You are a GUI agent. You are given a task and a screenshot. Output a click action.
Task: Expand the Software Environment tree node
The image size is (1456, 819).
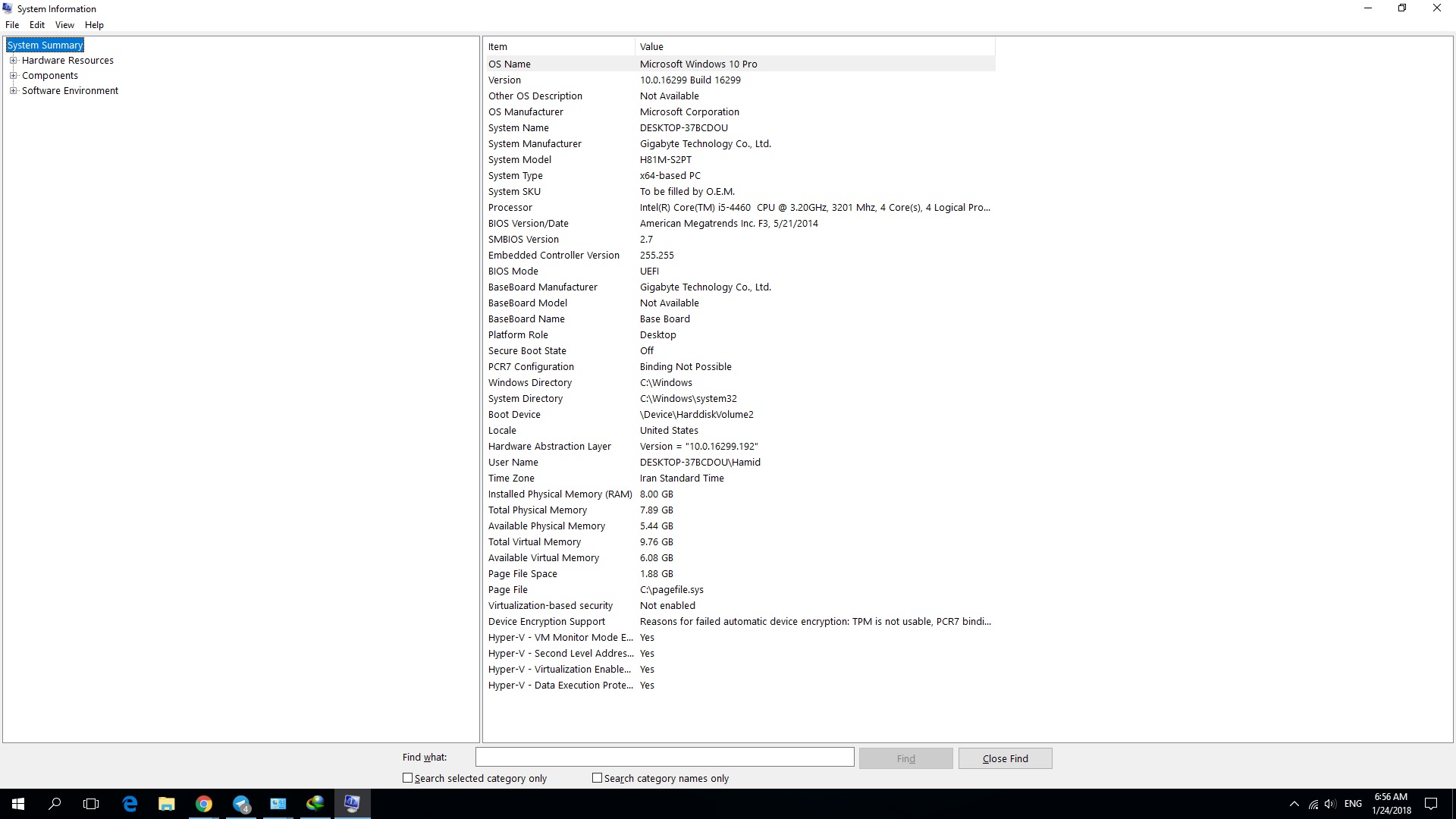pyautogui.click(x=13, y=91)
